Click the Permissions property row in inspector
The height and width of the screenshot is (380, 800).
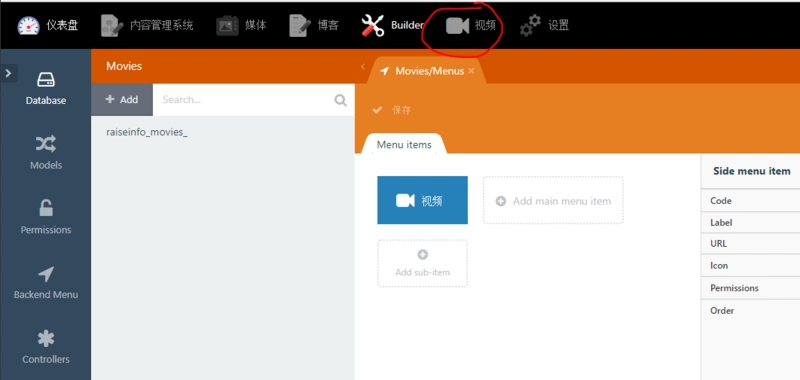coord(751,288)
